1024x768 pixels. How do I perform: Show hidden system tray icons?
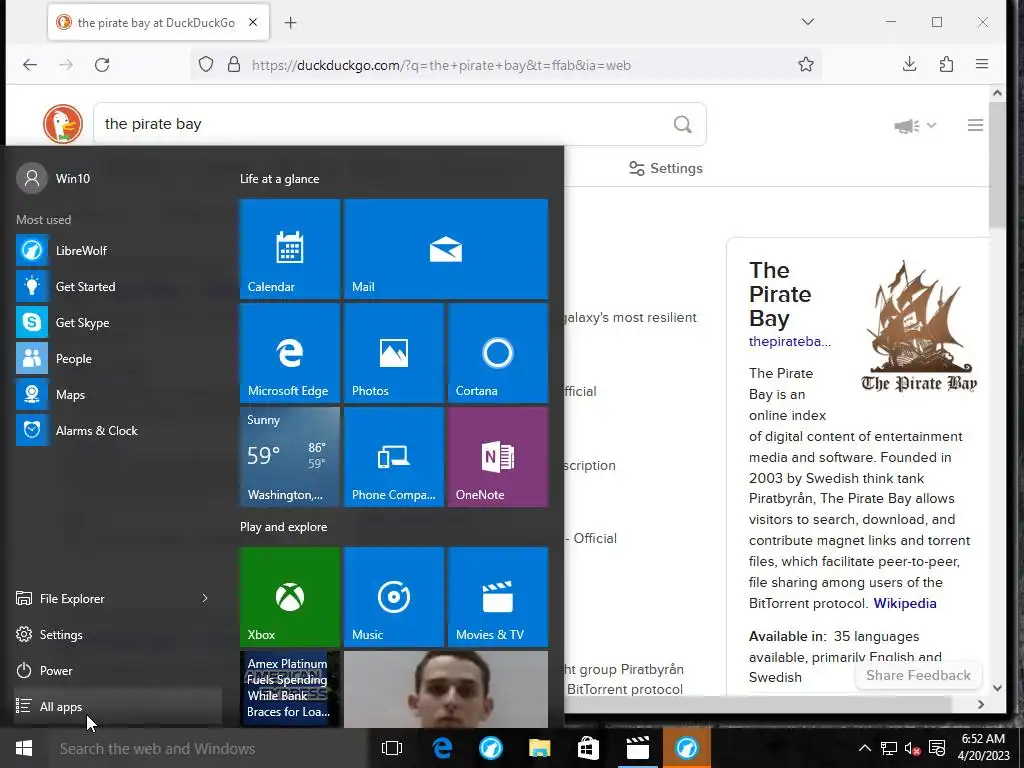(864, 748)
